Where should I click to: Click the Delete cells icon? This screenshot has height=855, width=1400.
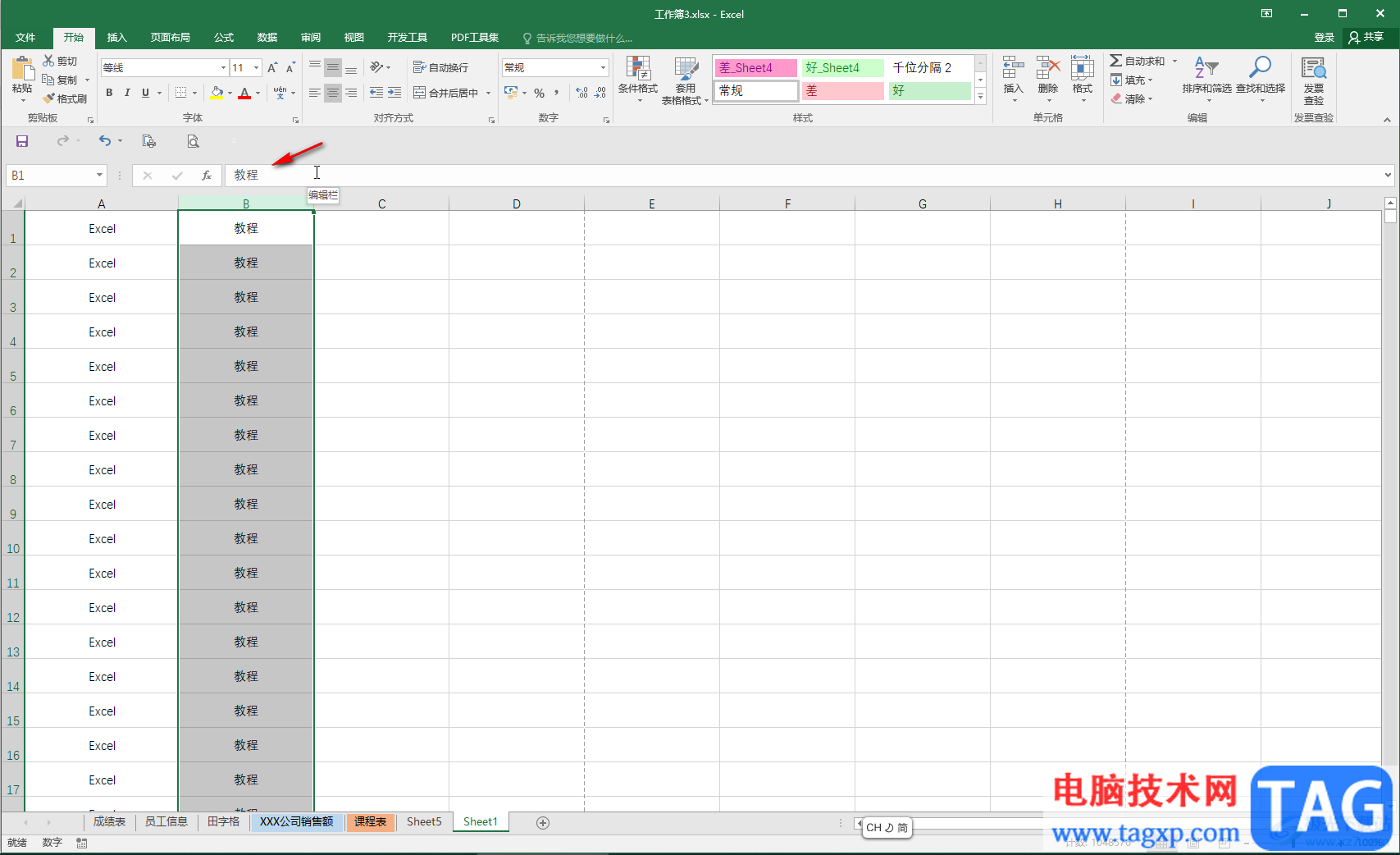1048,67
